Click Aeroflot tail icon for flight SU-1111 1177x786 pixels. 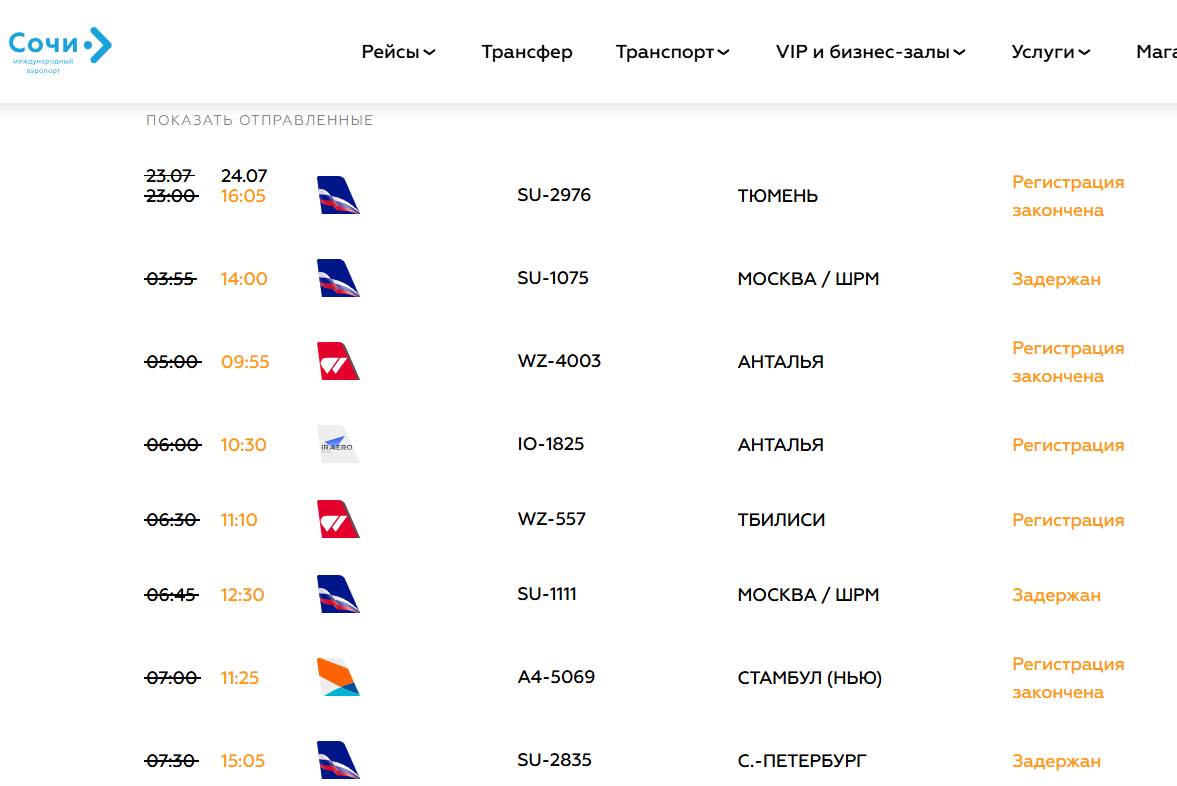pyautogui.click(x=338, y=594)
